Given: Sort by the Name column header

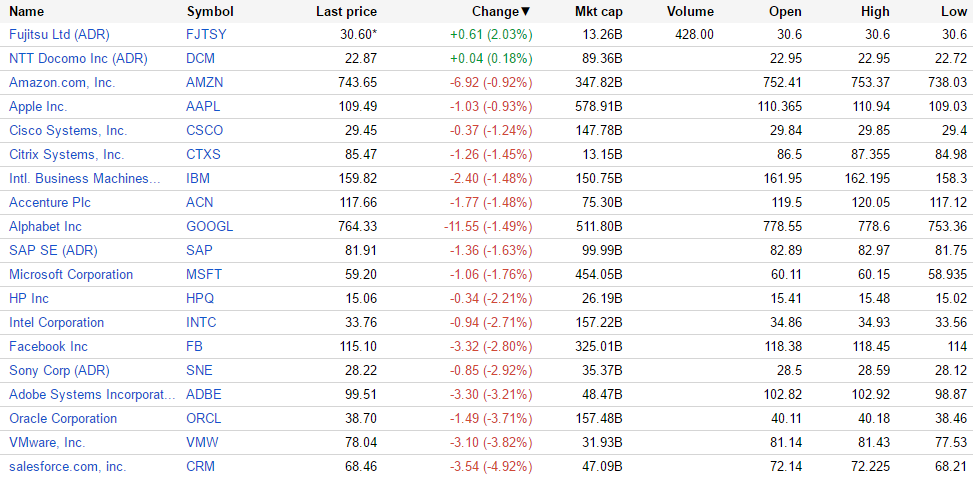Looking at the screenshot, I should [27, 12].
